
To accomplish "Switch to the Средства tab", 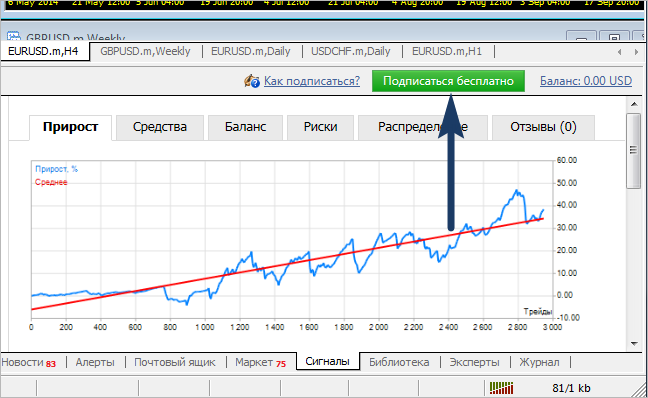I will 160,127.
